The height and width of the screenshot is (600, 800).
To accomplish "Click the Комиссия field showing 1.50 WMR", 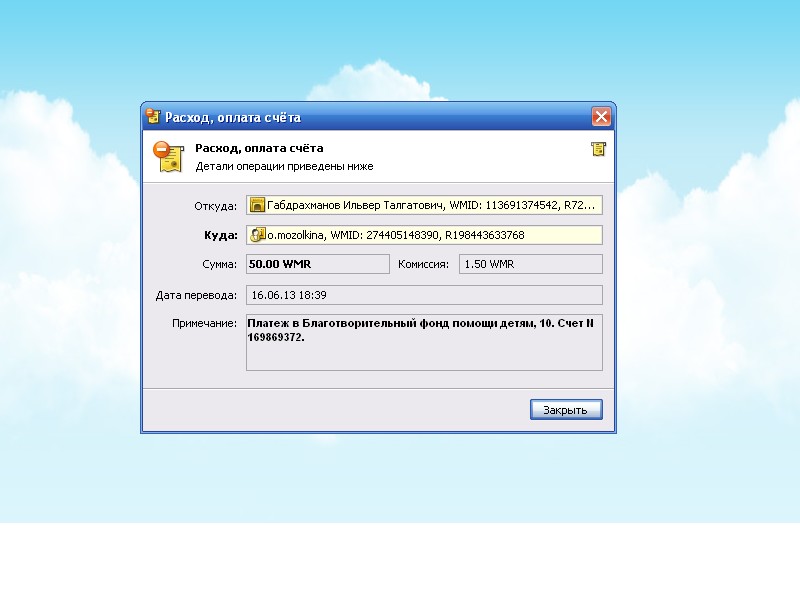I will 531,264.
